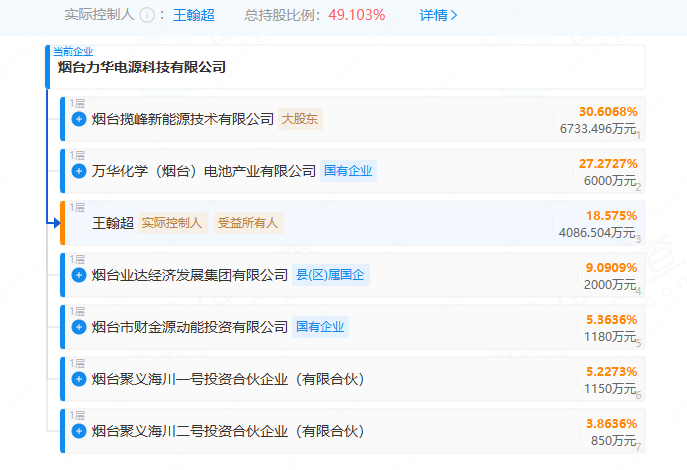Image resolution: width=687 pixels, height=470 pixels.
Task: Click the info icon beside 实际控制人
Action: point(147,16)
